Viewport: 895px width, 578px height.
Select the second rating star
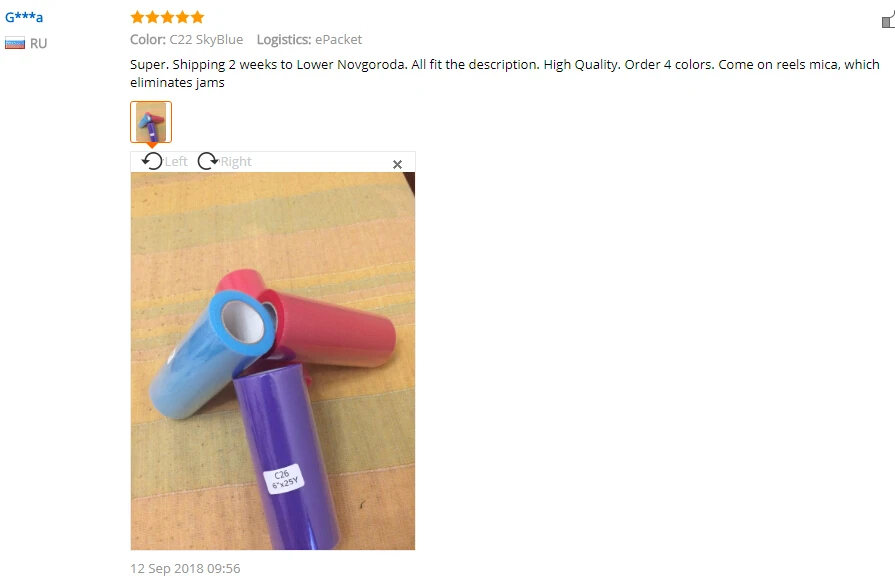pos(152,17)
